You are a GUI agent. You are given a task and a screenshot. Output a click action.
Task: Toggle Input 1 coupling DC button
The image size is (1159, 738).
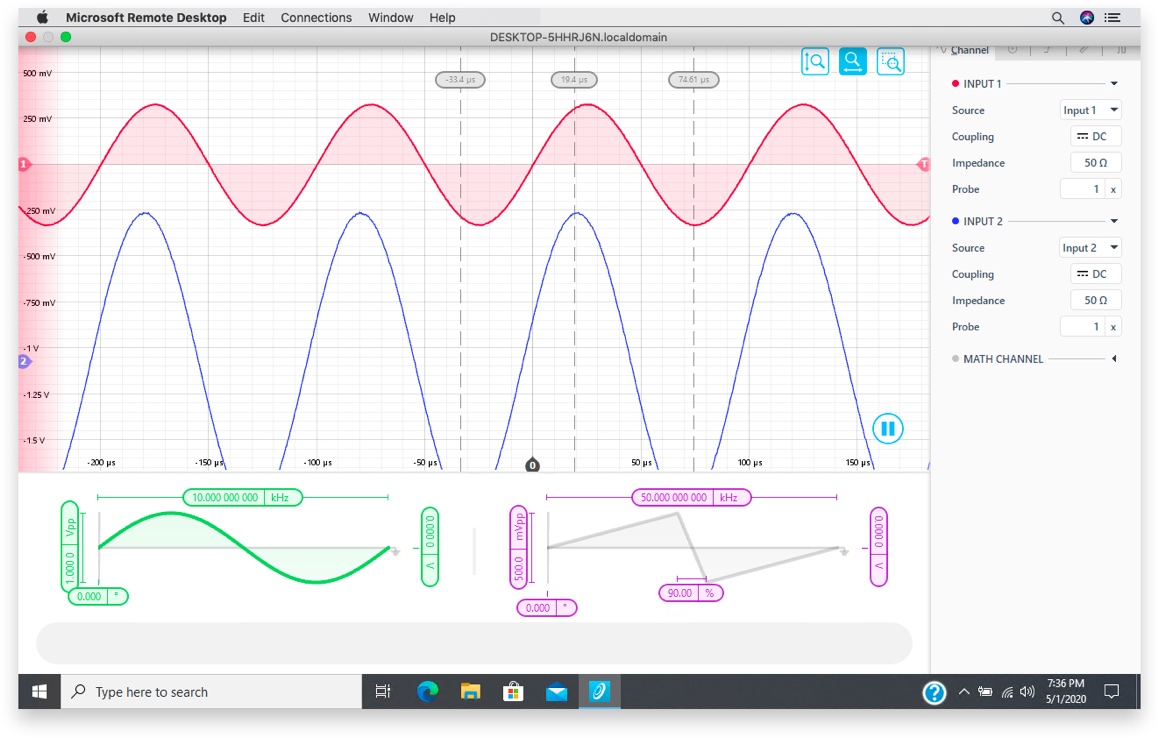[x=1091, y=137]
